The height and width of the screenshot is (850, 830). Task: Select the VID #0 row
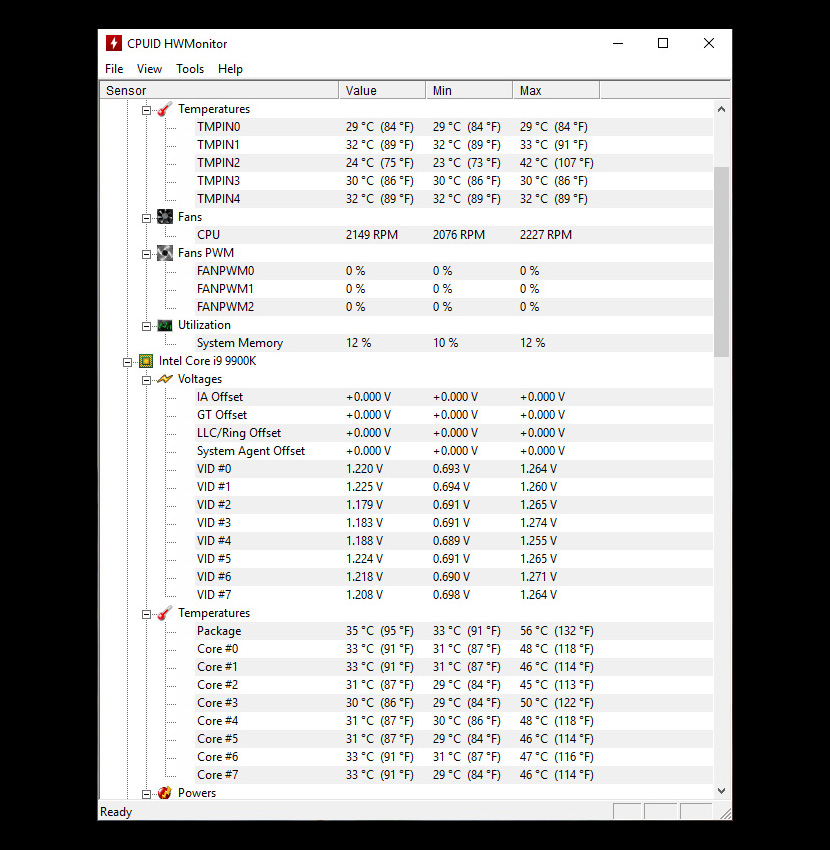click(453, 469)
